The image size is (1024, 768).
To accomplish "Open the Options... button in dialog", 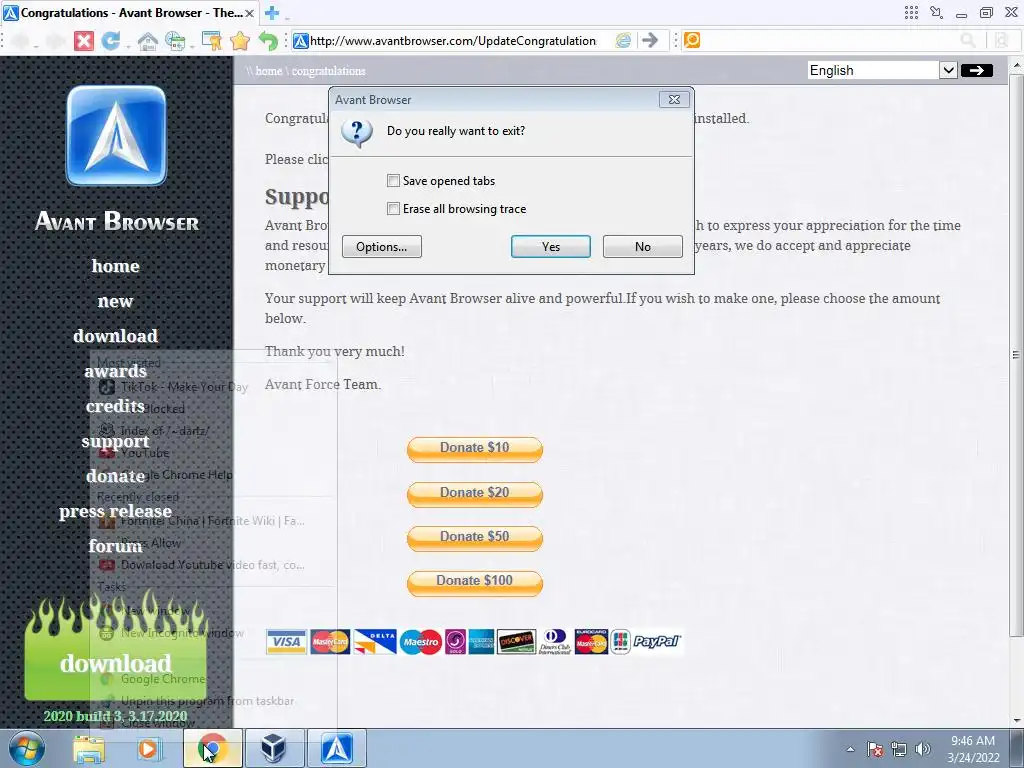I will point(381,246).
